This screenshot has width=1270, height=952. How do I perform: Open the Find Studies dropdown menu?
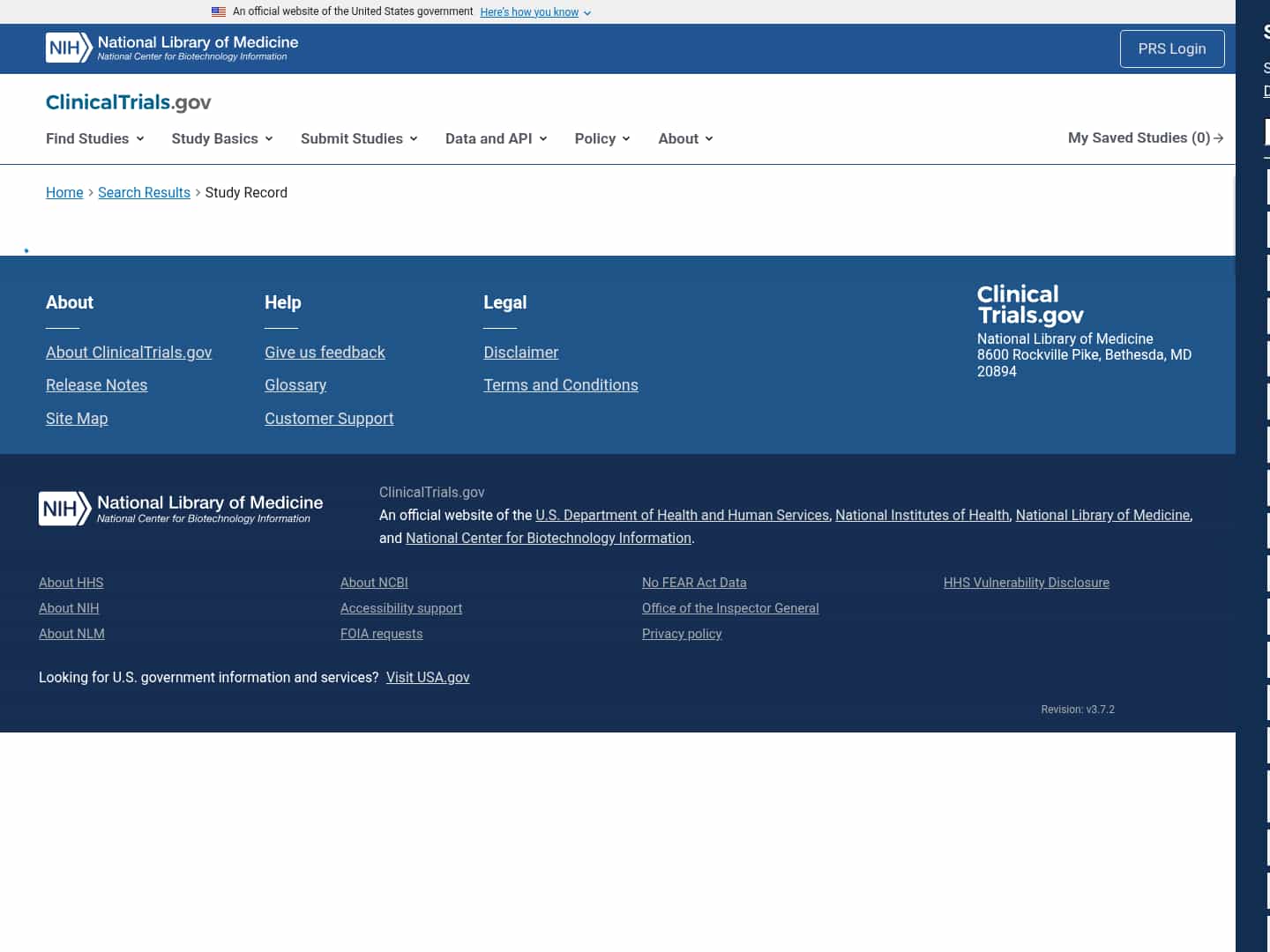point(95,138)
